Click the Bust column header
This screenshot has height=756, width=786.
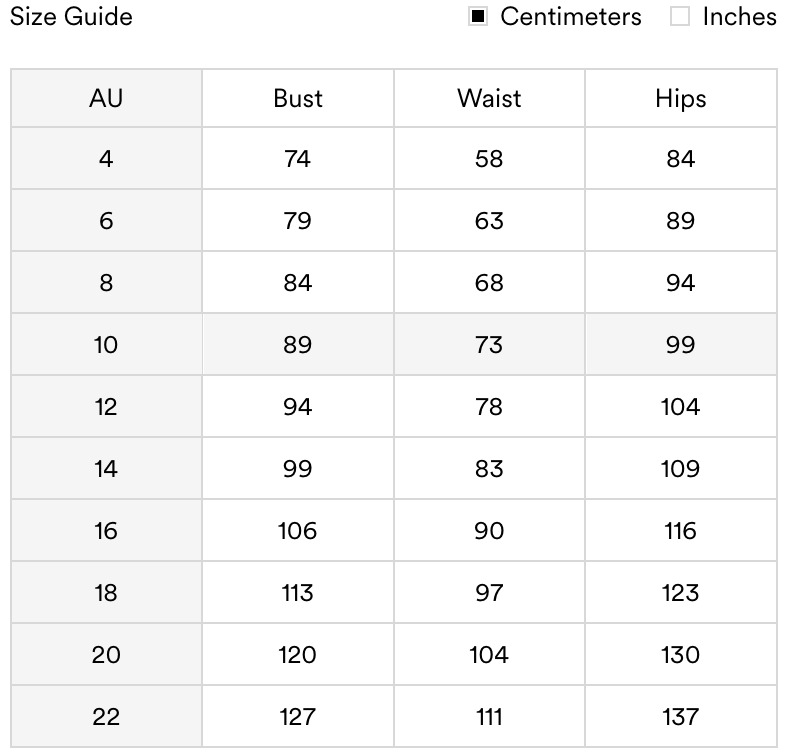click(x=298, y=98)
